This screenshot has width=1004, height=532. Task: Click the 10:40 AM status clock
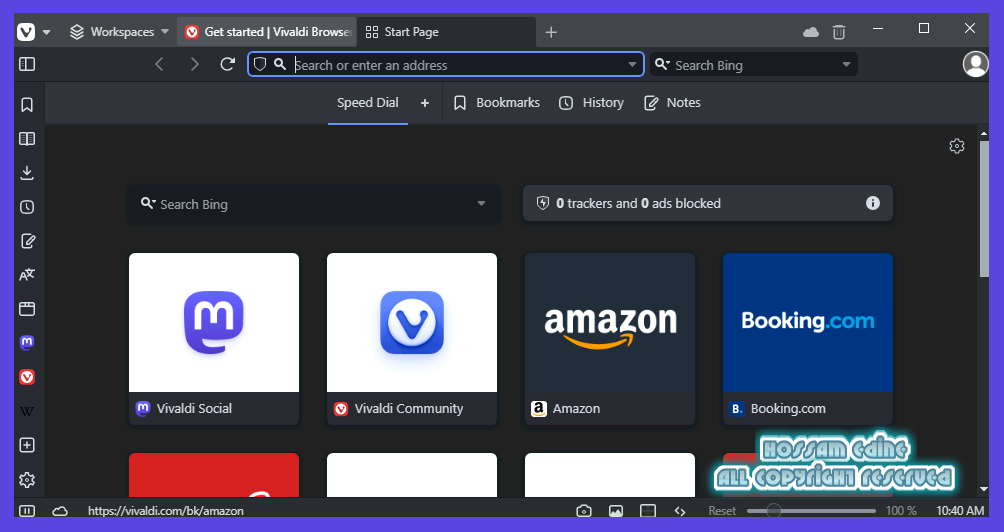[x=960, y=511]
